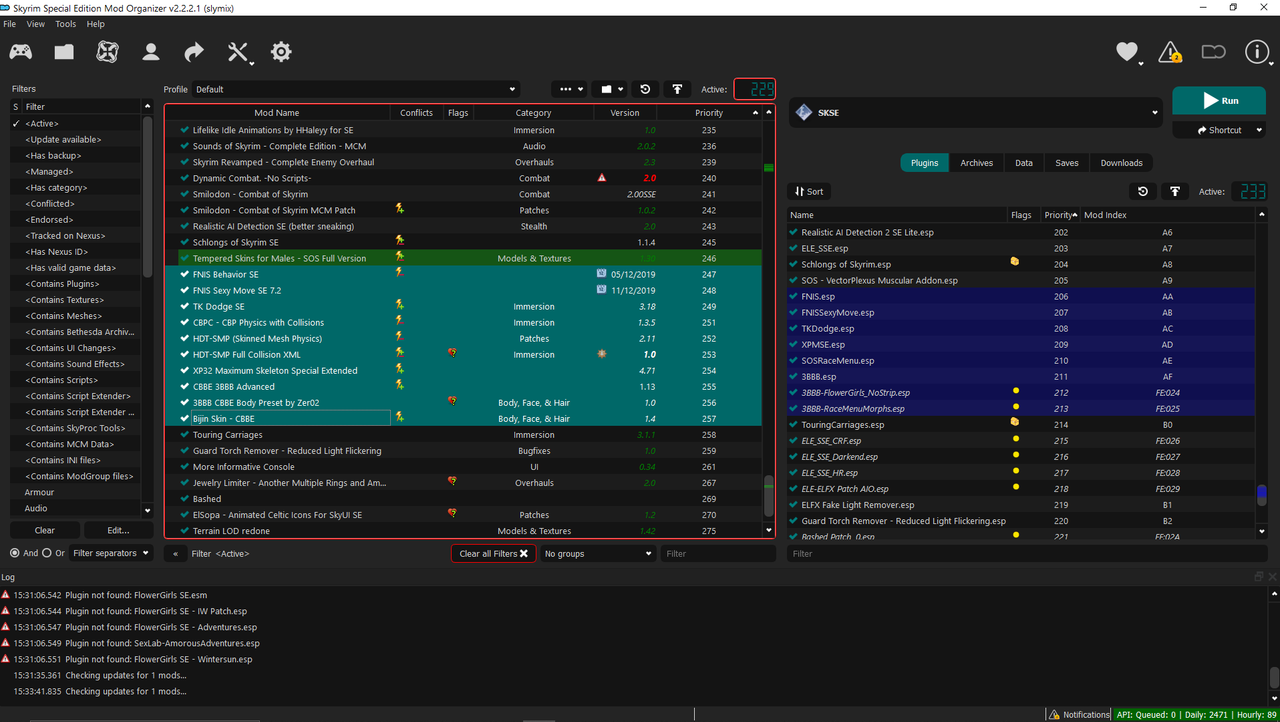Open the No groups dropdown
Screen dimensions: 1280x722
597,553
